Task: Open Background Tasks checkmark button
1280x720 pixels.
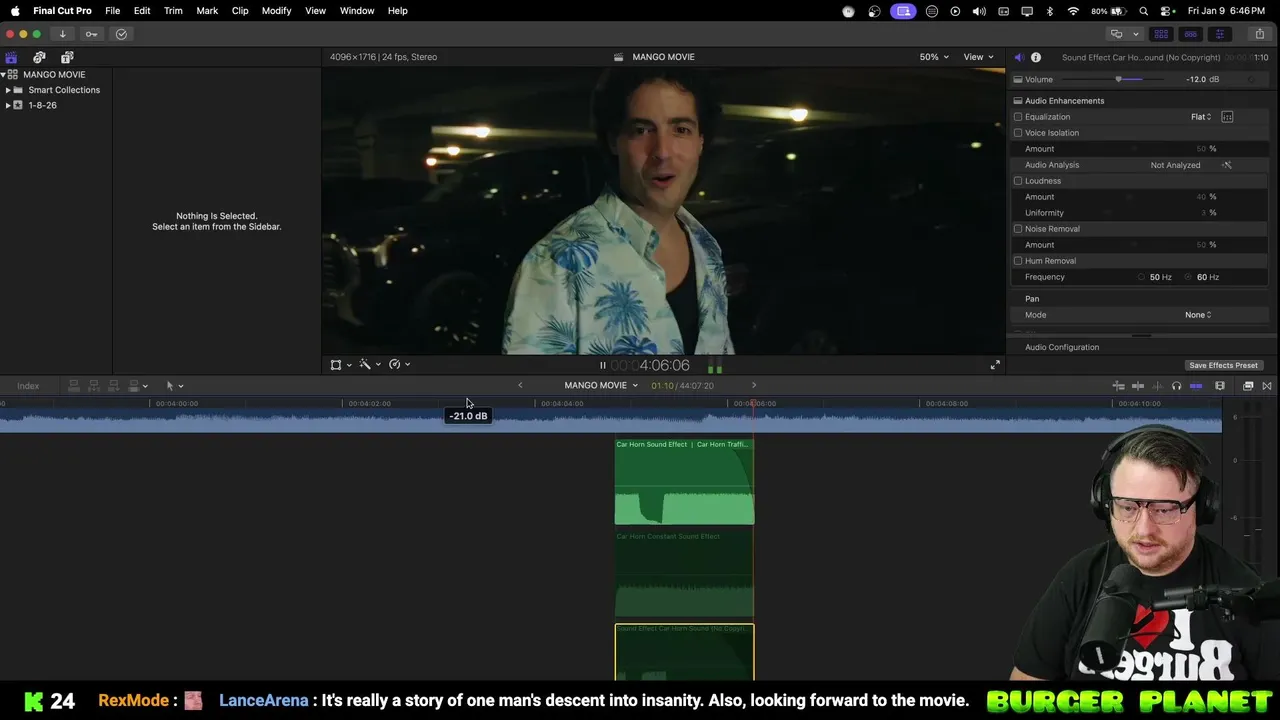Action: (121, 34)
